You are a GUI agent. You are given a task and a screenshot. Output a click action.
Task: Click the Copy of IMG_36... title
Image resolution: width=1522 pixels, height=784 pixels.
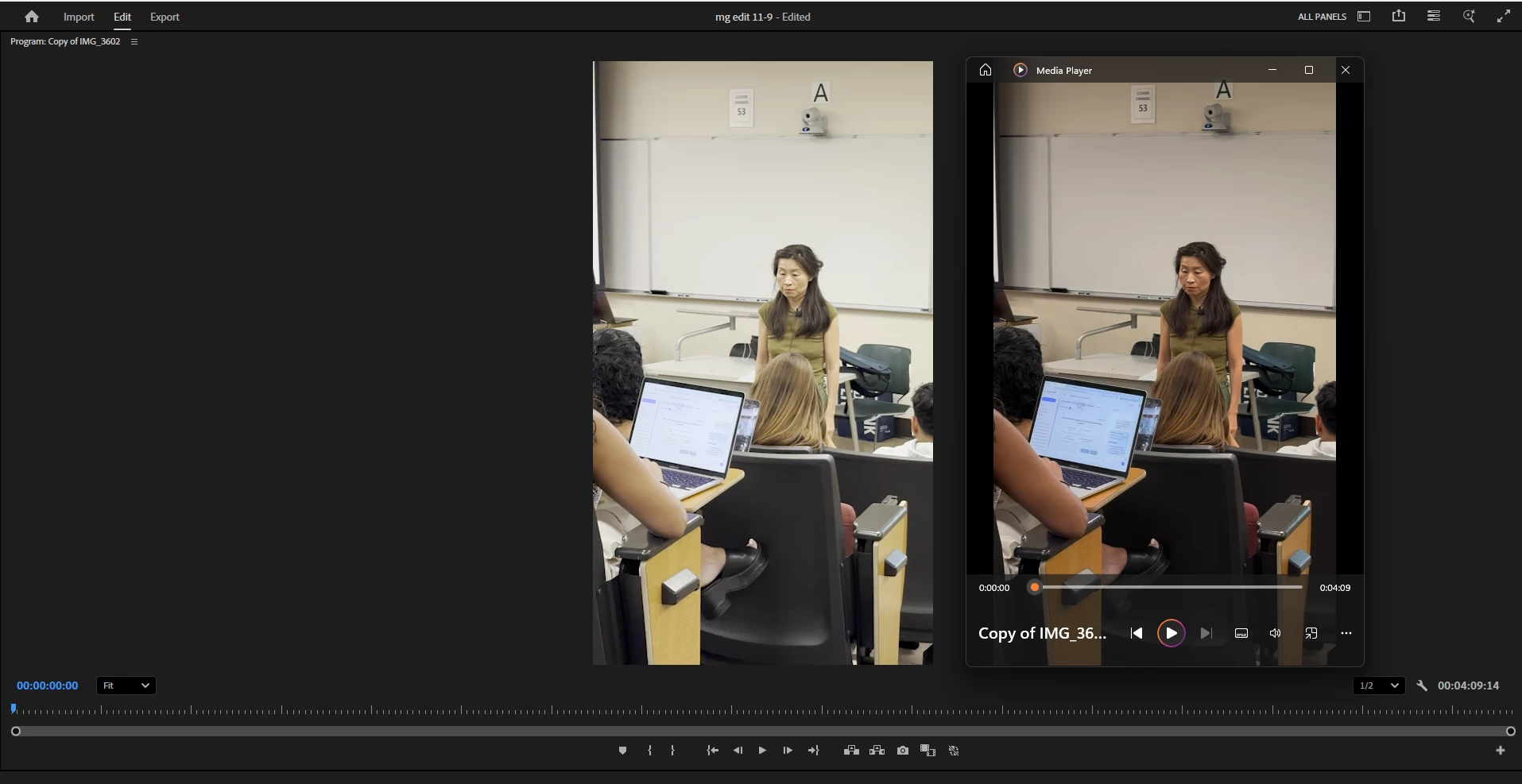(x=1042, y=633)
